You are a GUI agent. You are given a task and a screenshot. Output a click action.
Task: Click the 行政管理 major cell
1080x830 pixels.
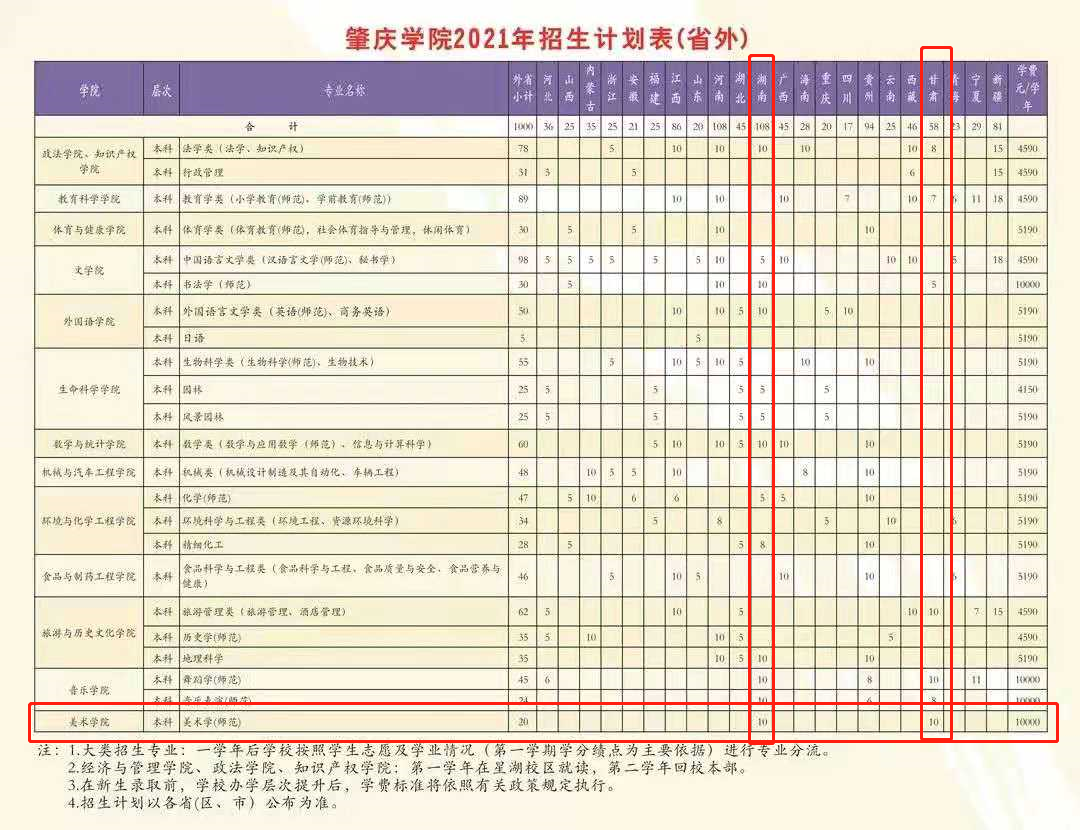point(203,173)
